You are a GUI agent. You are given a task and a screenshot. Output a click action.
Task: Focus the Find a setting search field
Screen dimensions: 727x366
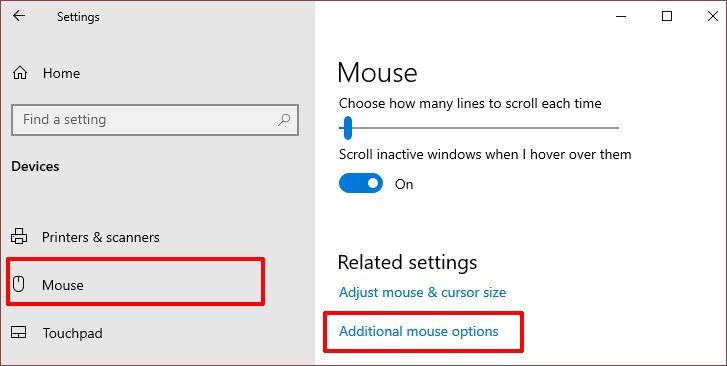click(155, 120)
